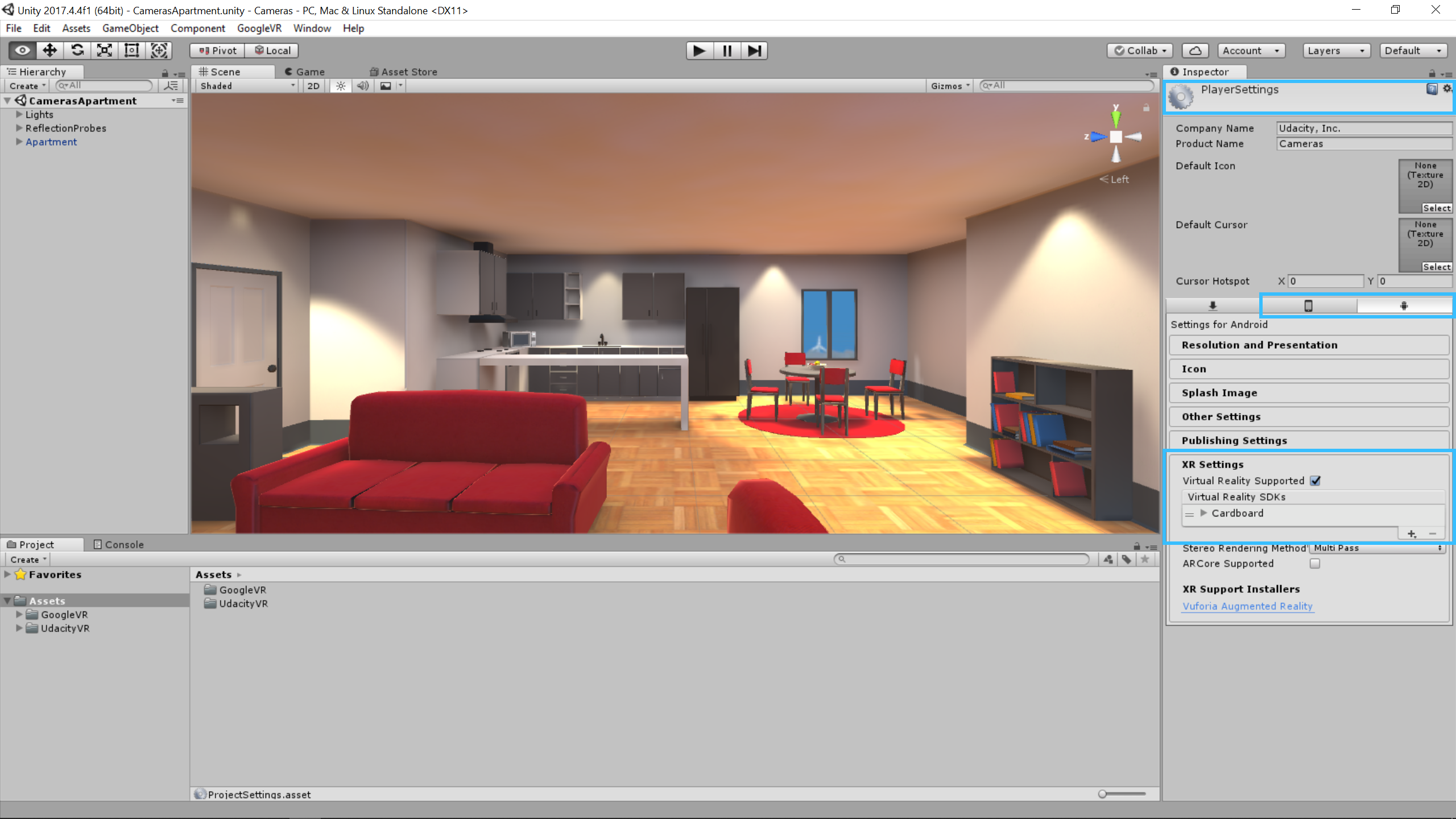
Task: Open the Layers dropdown
Action: coord(1335,51)
